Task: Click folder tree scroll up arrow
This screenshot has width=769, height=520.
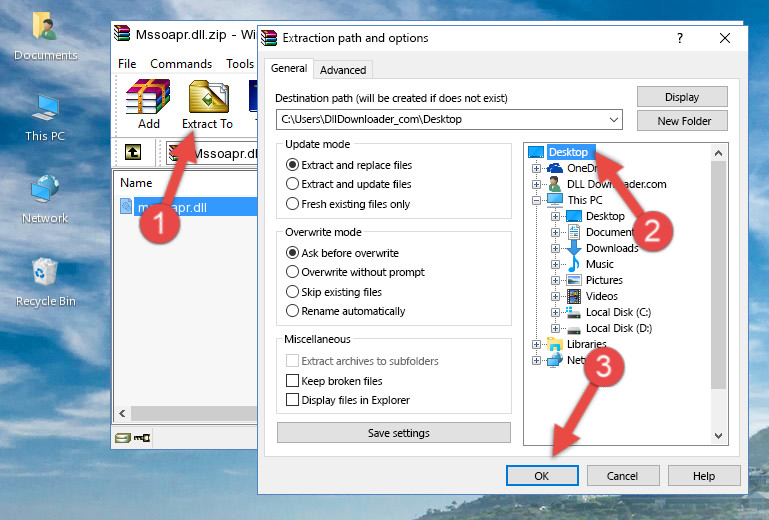Action: [x=718, y=153]
